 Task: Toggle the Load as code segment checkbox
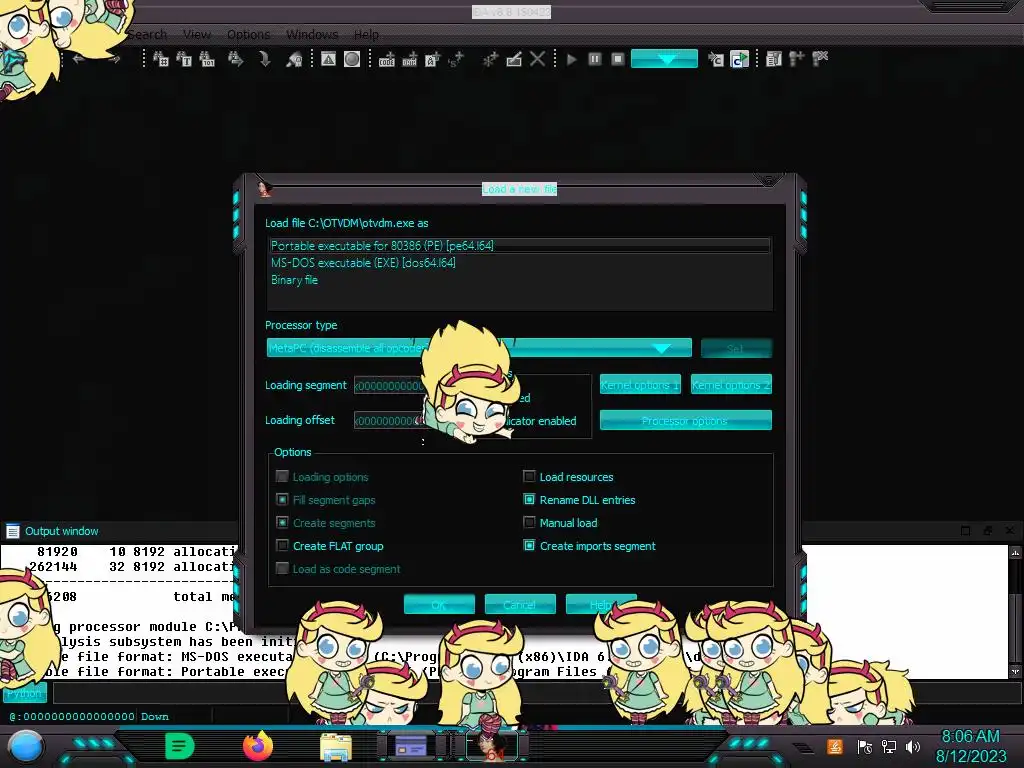pyautogui.click(x=282, y=568)
